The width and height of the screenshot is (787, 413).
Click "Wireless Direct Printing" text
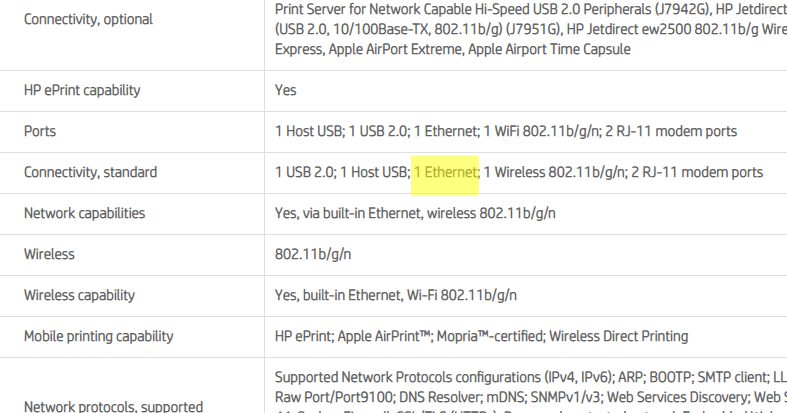coord(618,336)
